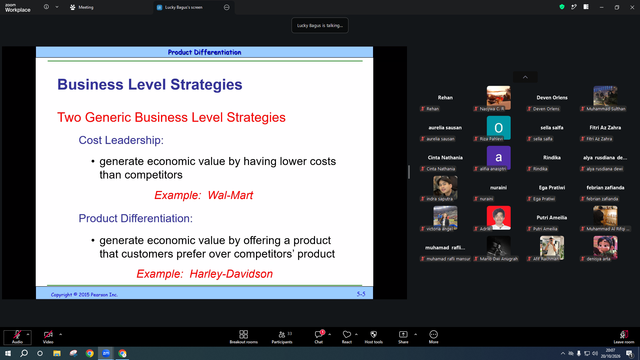Select Adriel's red-background photo
Viewport: 640px width, 360px height.
(498, 218)
